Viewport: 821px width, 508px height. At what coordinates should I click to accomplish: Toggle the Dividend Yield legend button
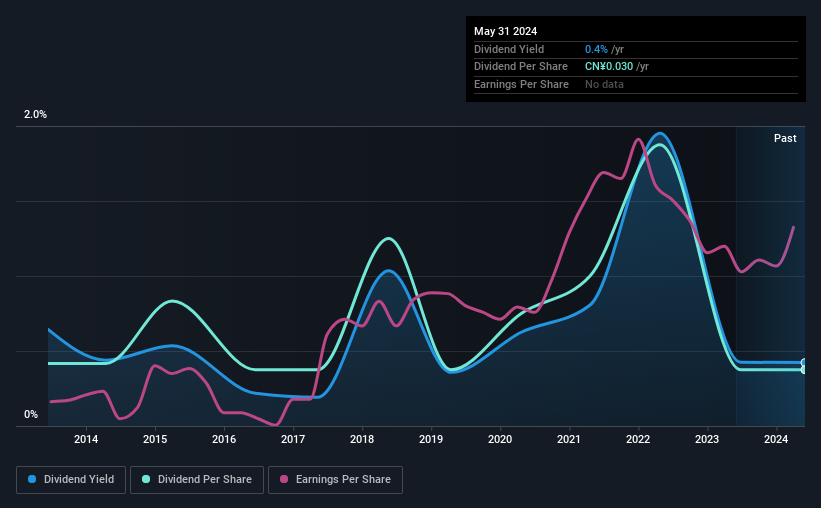pyautogui.click(x=71, y=479)
